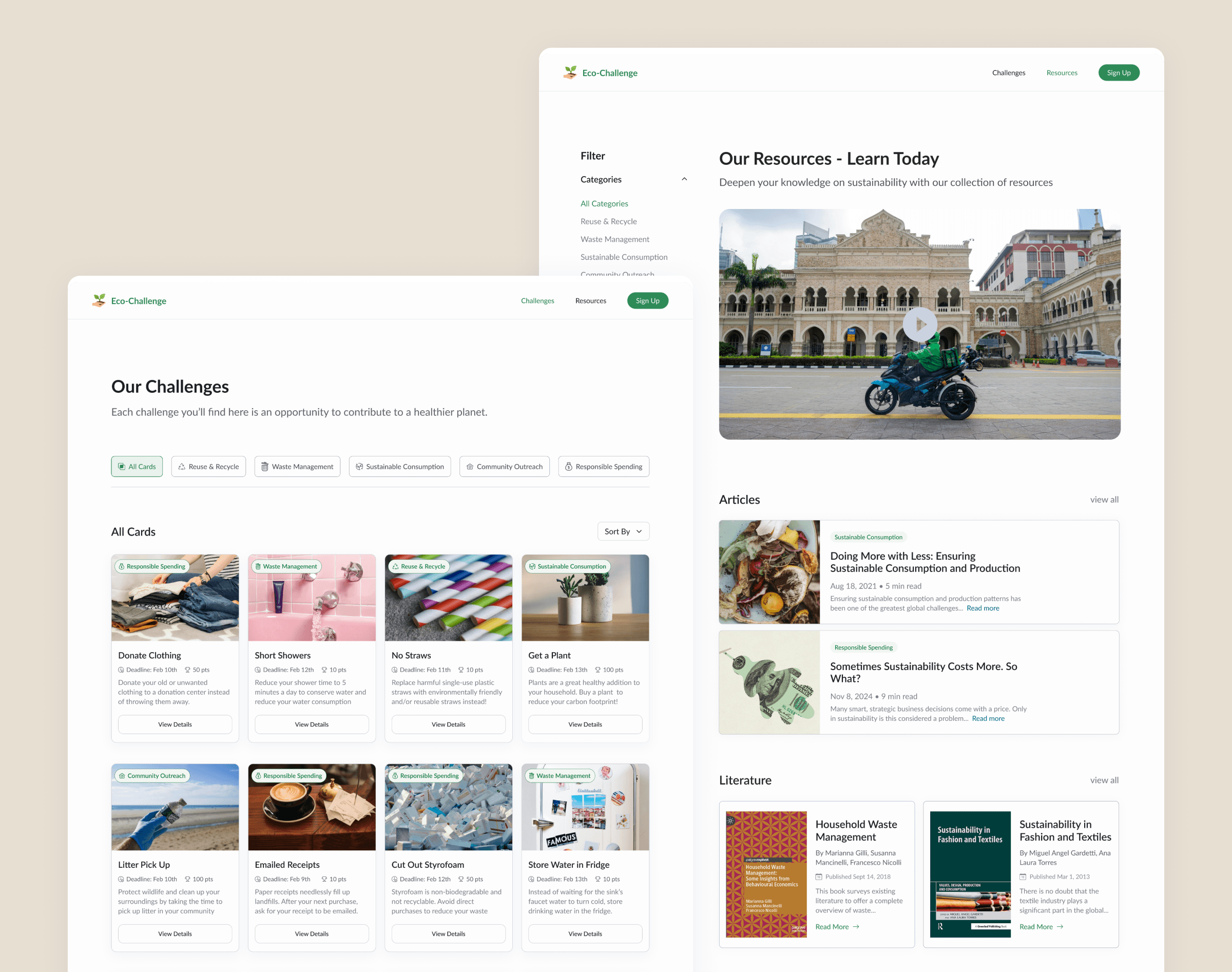Enable the Responsible Spending filter chip
This screenshot has height=972, width=1232.
coord(603,467)
